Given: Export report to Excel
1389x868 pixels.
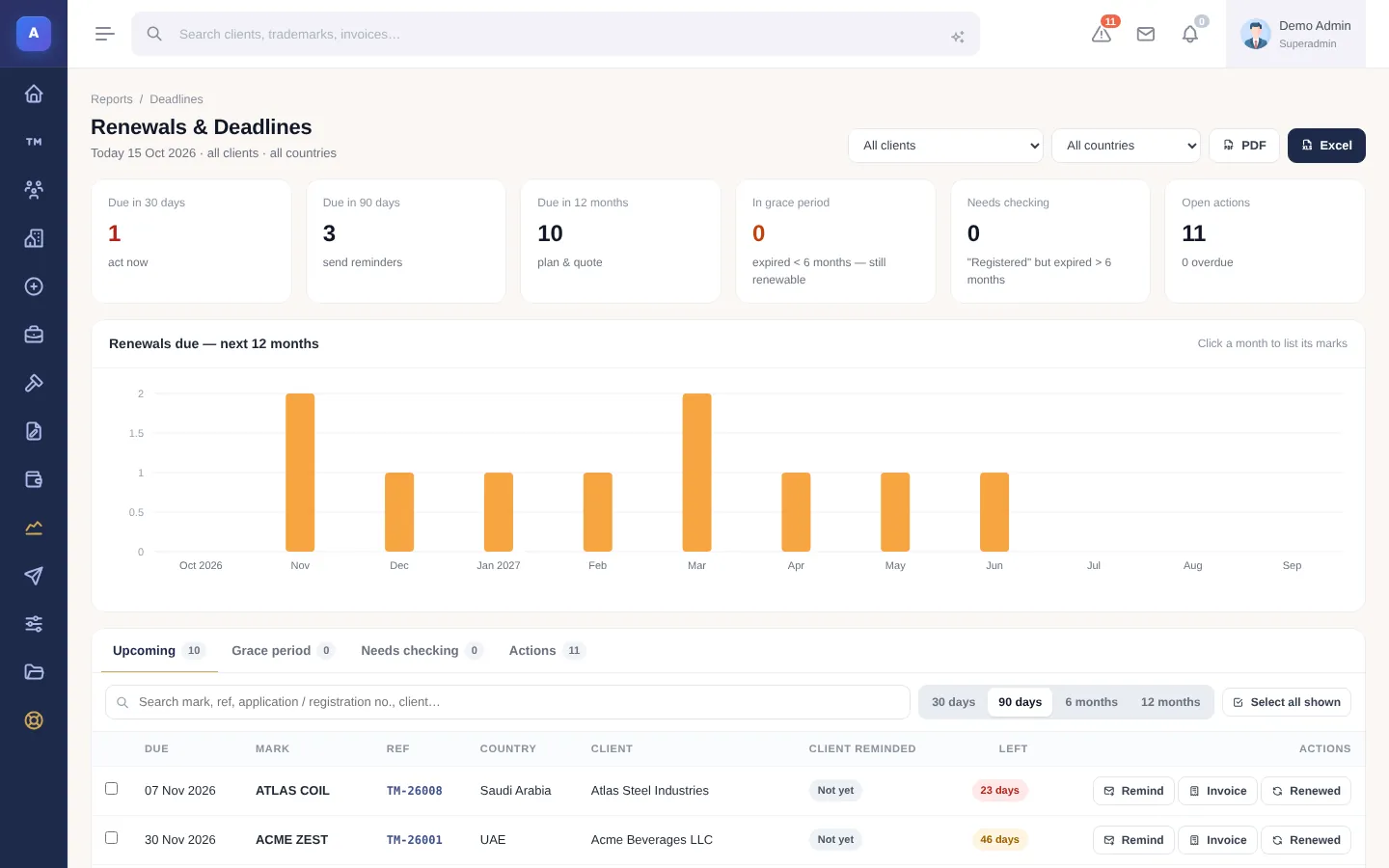Looking at the screenshot, I should tap(1326, 146).
